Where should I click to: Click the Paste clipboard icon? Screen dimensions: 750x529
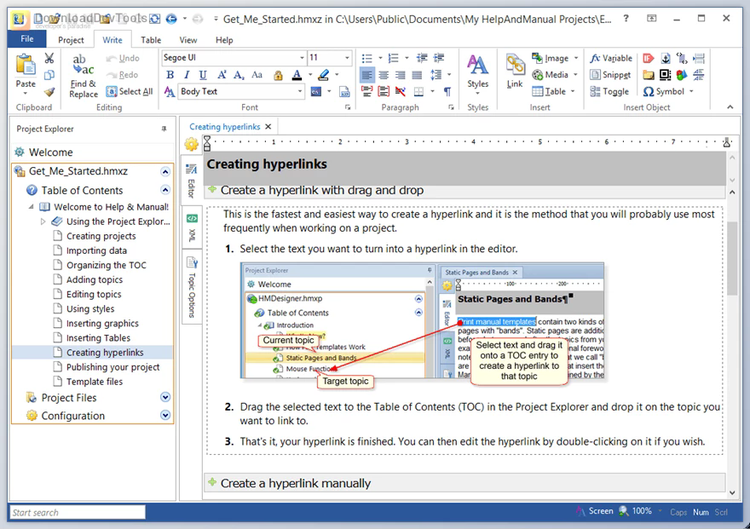25,65
